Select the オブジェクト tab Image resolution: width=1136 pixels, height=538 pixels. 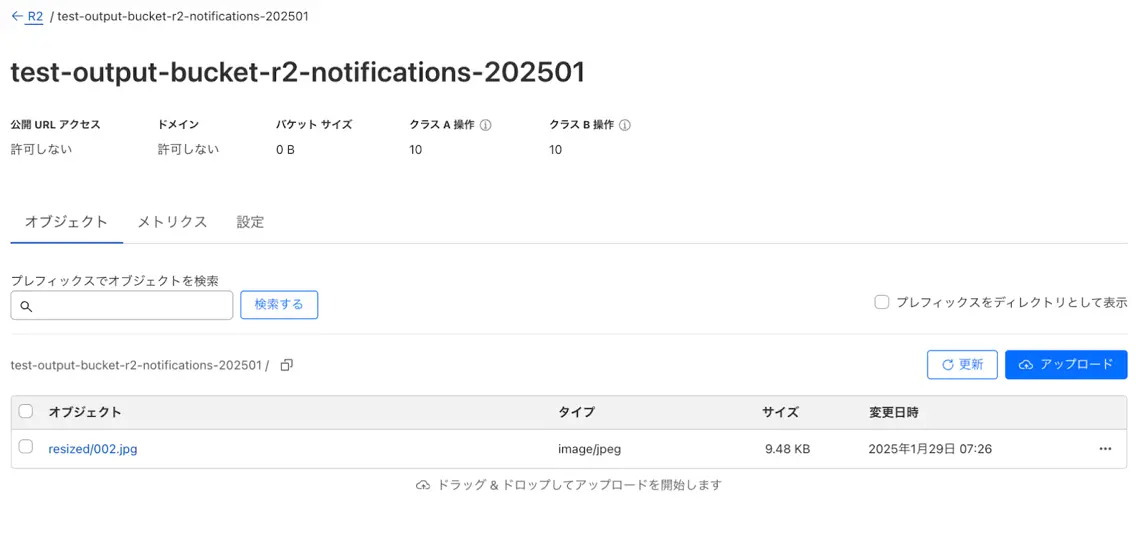tap(67, 222)
